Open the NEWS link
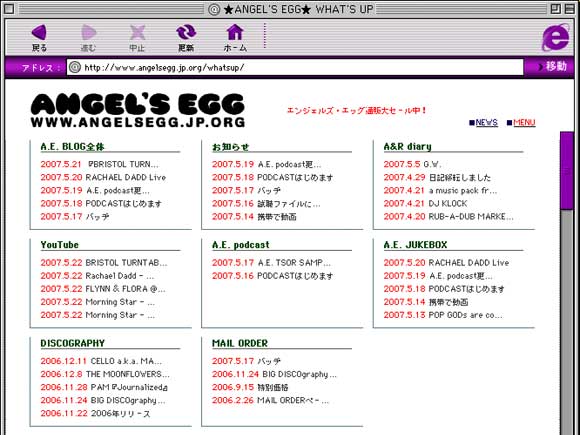Image resolution: width=580 pixels, height=435 pixels. click(x=486, y=122)
